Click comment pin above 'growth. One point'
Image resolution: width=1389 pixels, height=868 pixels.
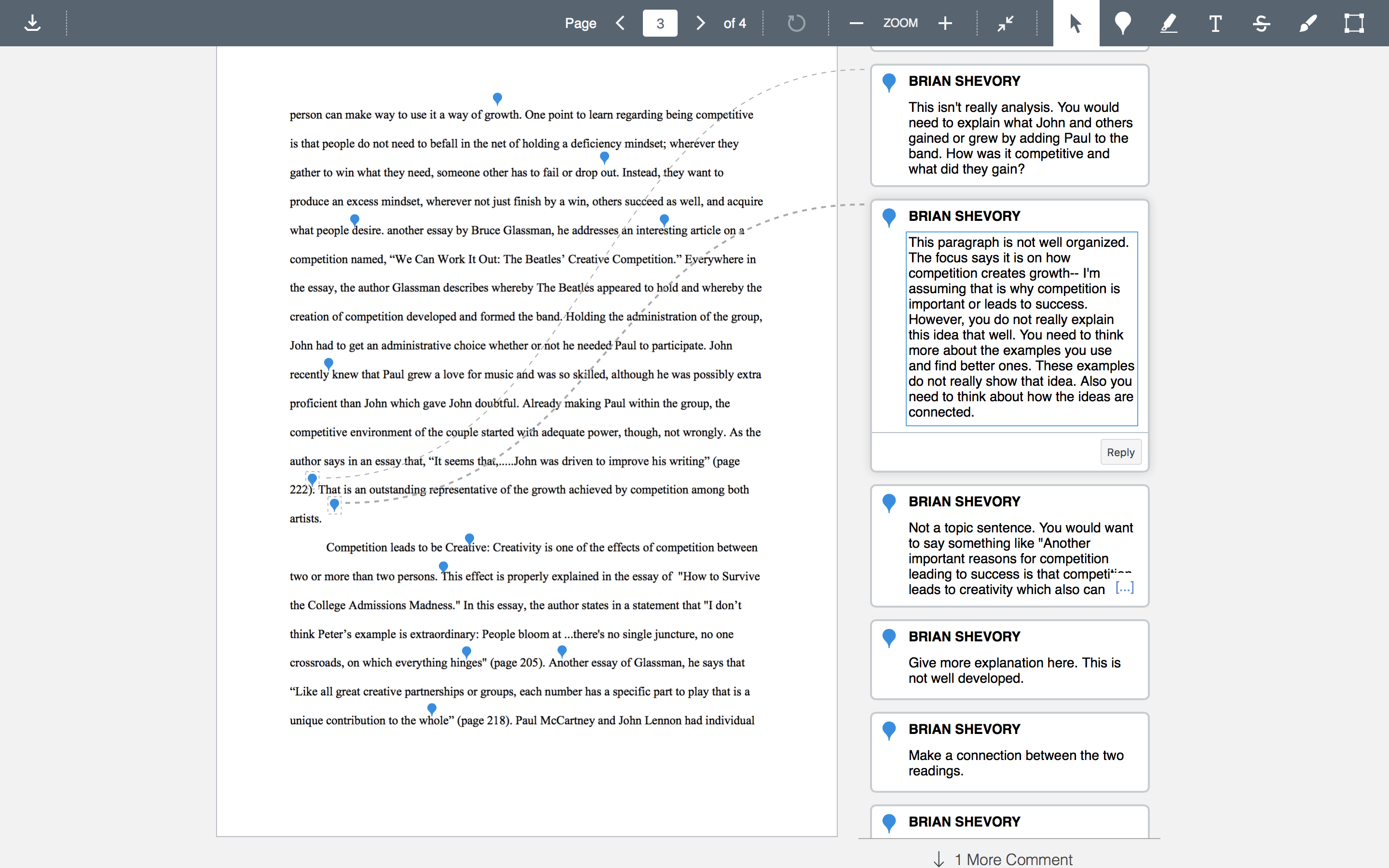point(498,99)
